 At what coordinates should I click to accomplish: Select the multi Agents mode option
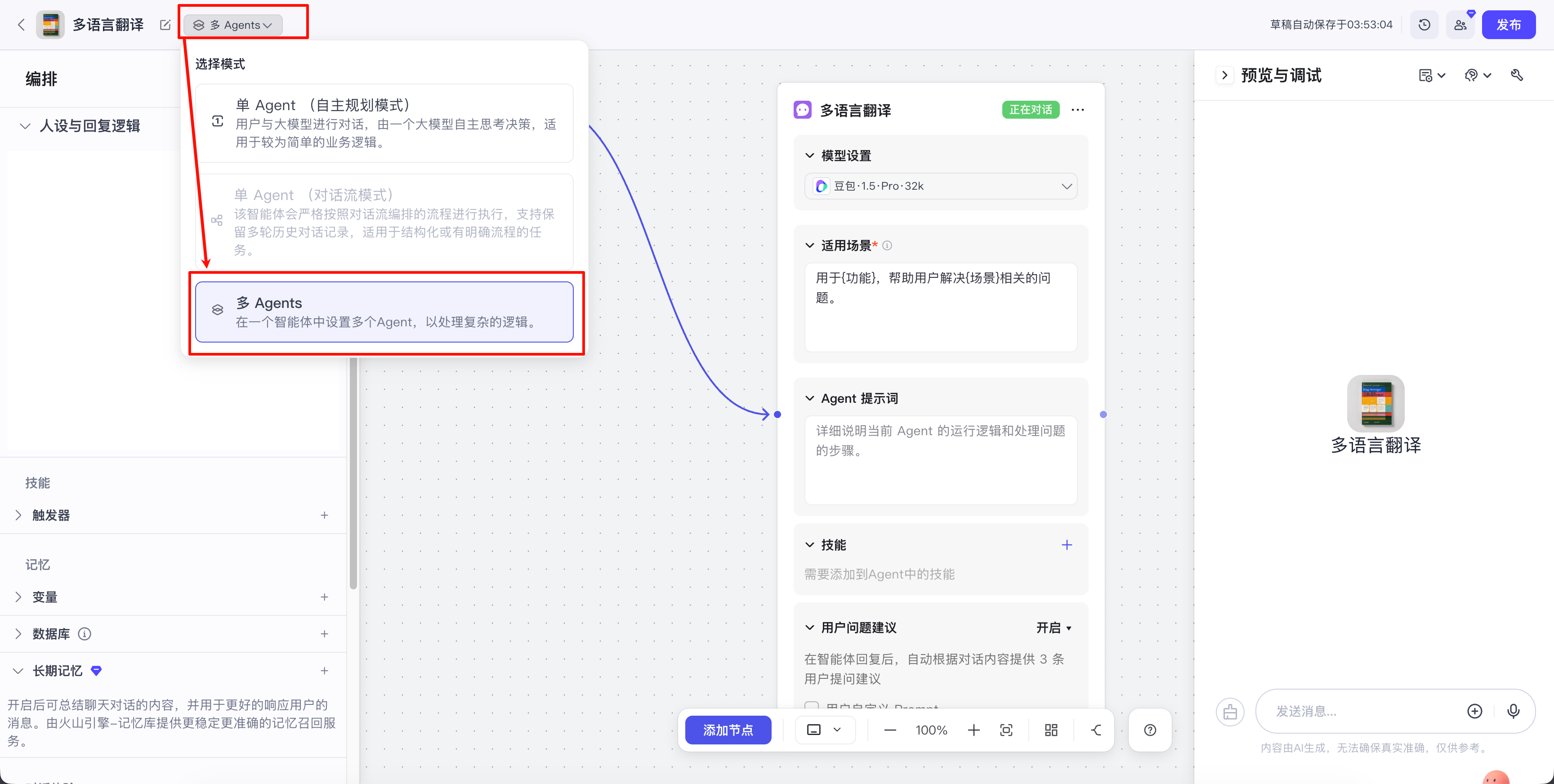[x=384, y=312]
